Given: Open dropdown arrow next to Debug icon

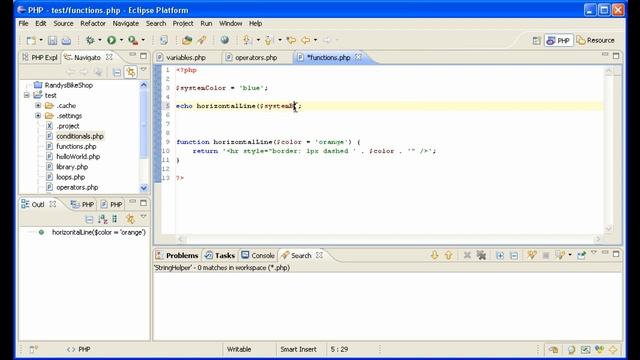Looking at the screenshot, I should [x=100, y=40].
